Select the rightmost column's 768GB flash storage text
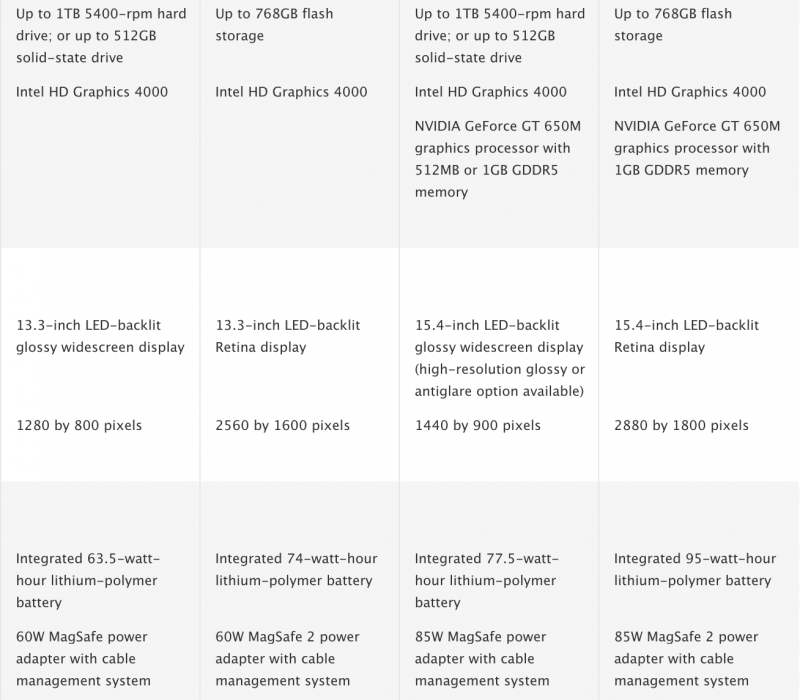This screenshot has height=700, width=800. 673,25
